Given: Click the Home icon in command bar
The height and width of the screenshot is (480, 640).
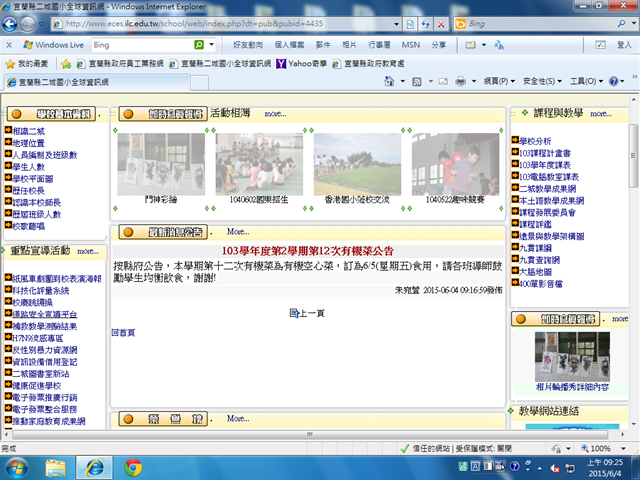Looking at the screenshot, I should click(389, 81).
